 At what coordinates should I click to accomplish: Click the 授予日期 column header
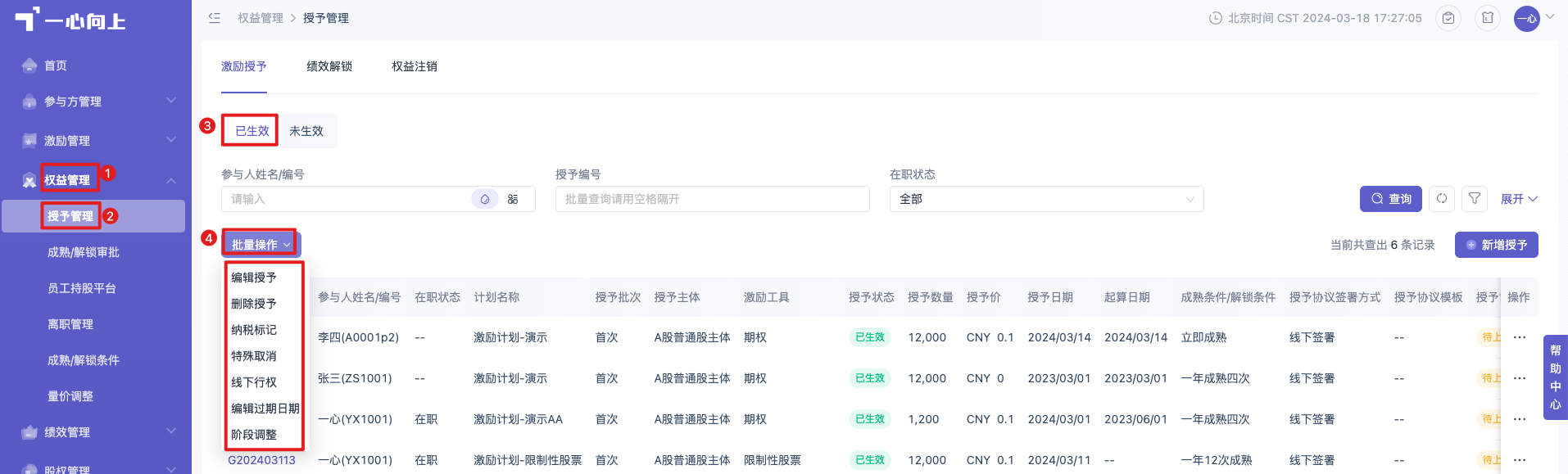1050,297
